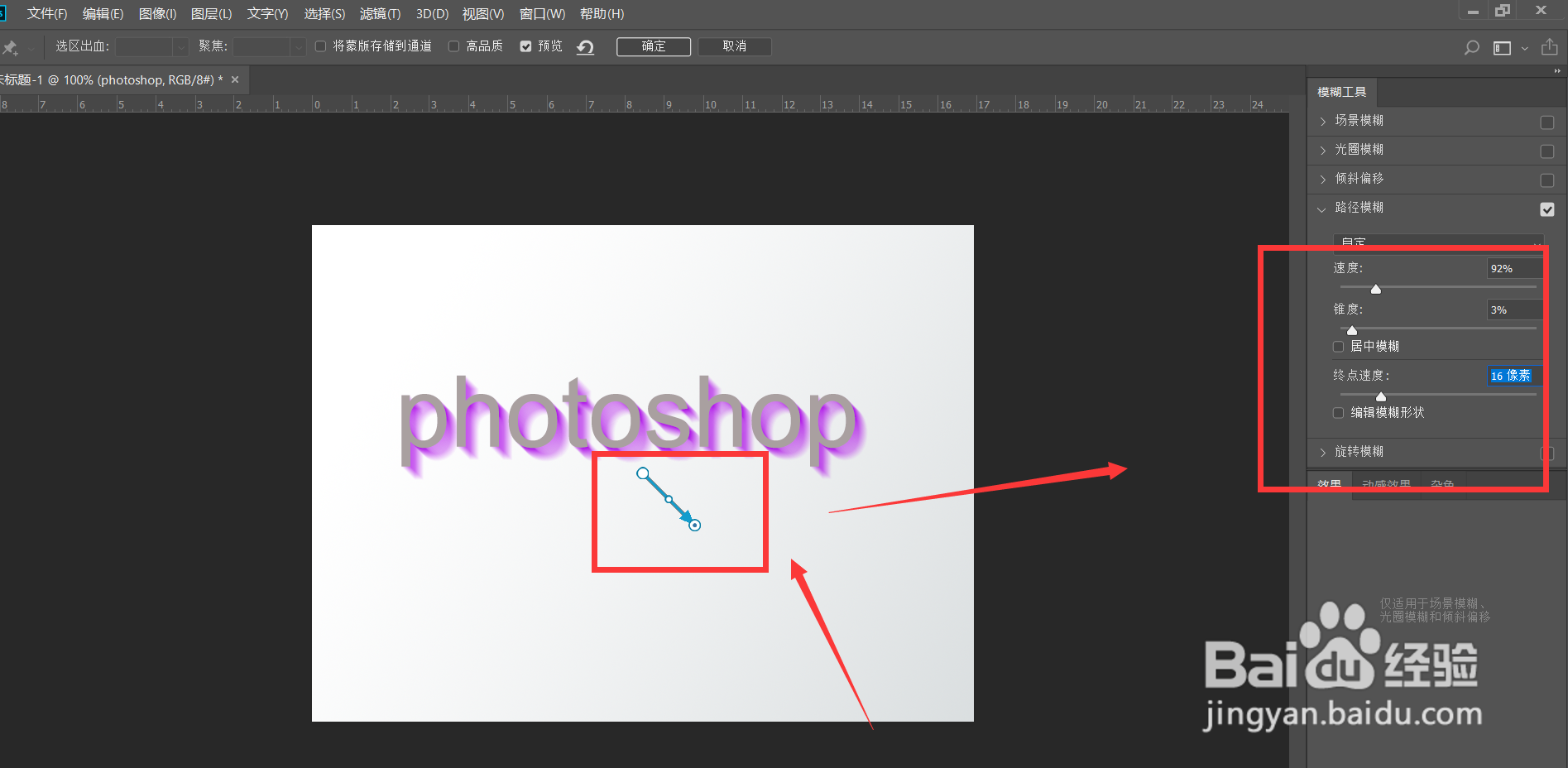The width and height of the screenshot is (1568, 768).
Task: Open 自定 path blur preset dropdown
Action: pos(1438,242)
